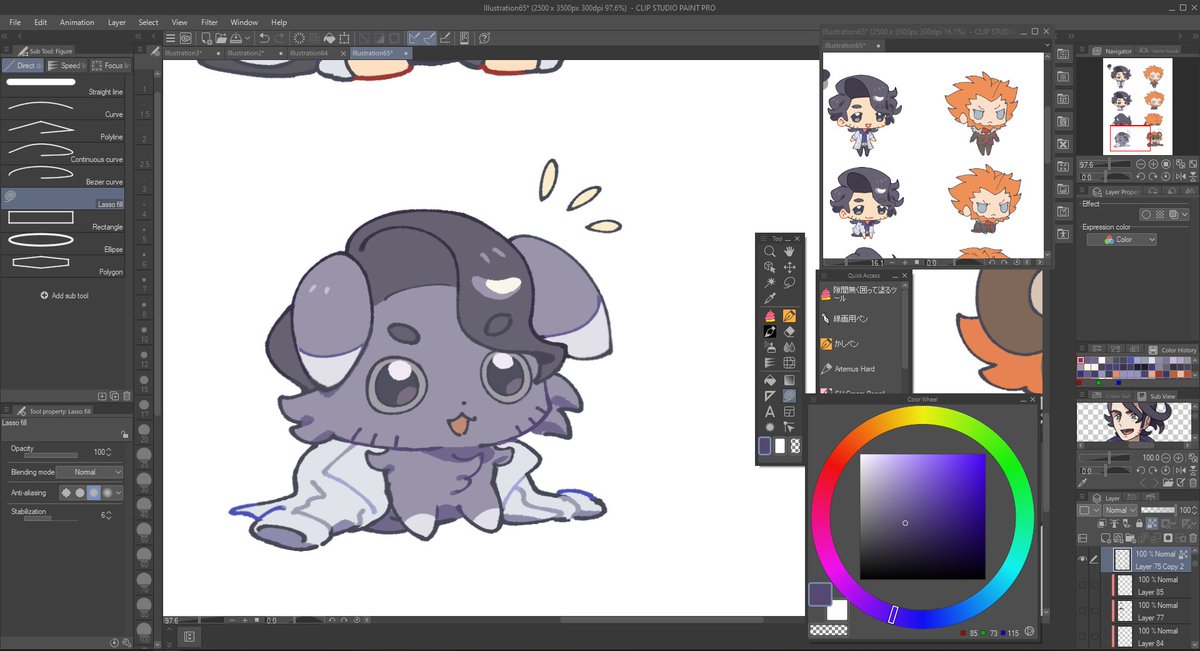
Task: Click Save icon in command bar
Action: point(236,38)
